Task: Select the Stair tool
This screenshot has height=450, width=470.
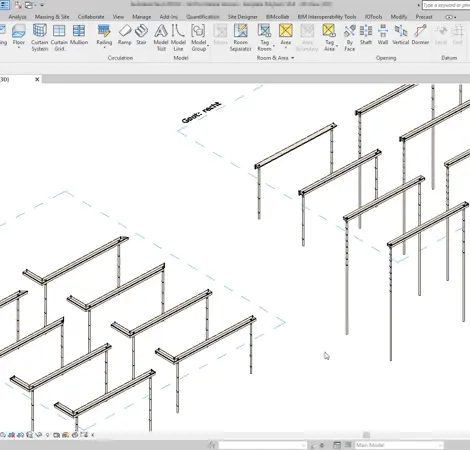Action: 141,35
